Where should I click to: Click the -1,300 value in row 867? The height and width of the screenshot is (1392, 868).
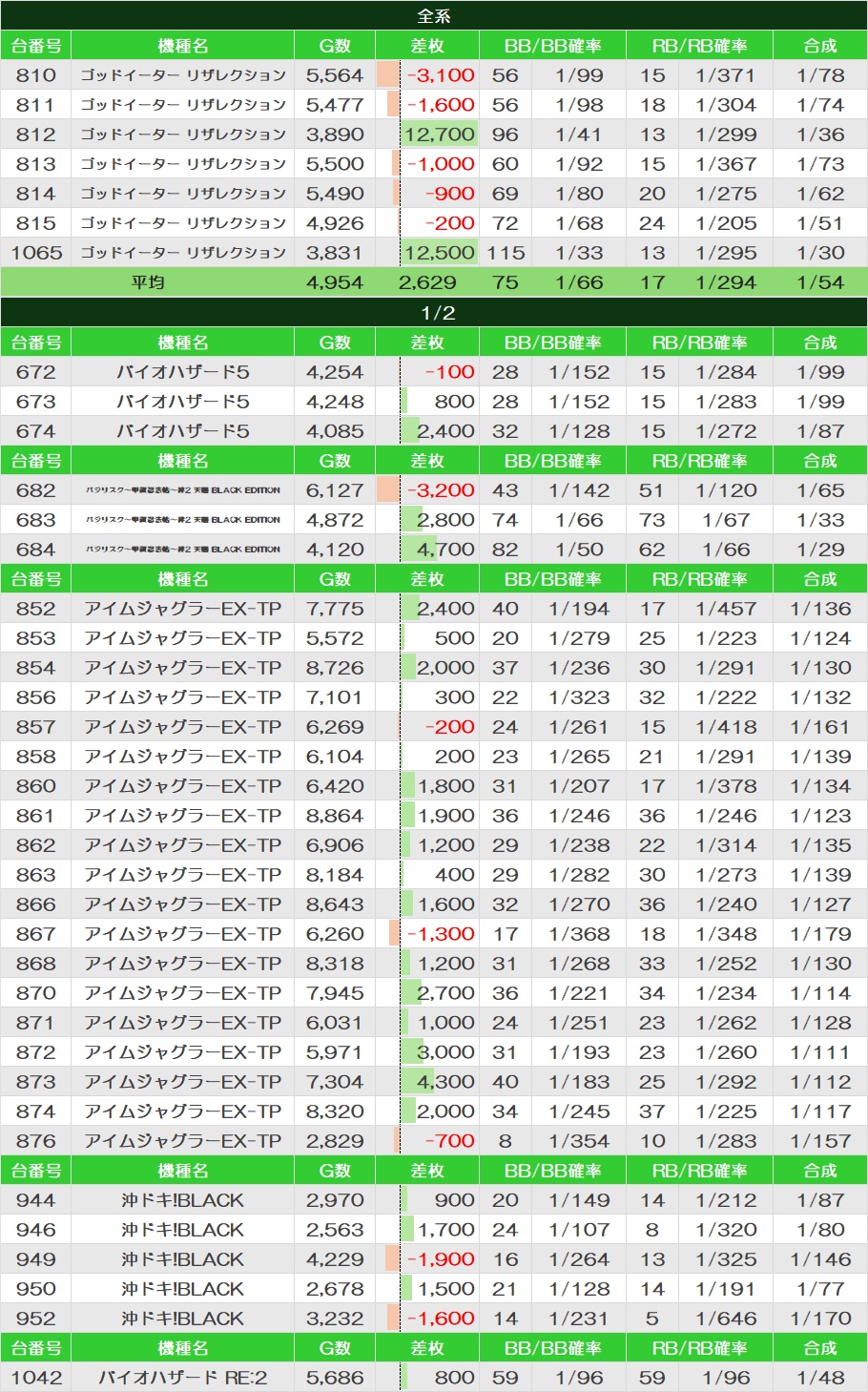pyautogui.click(x=441, y=934)
